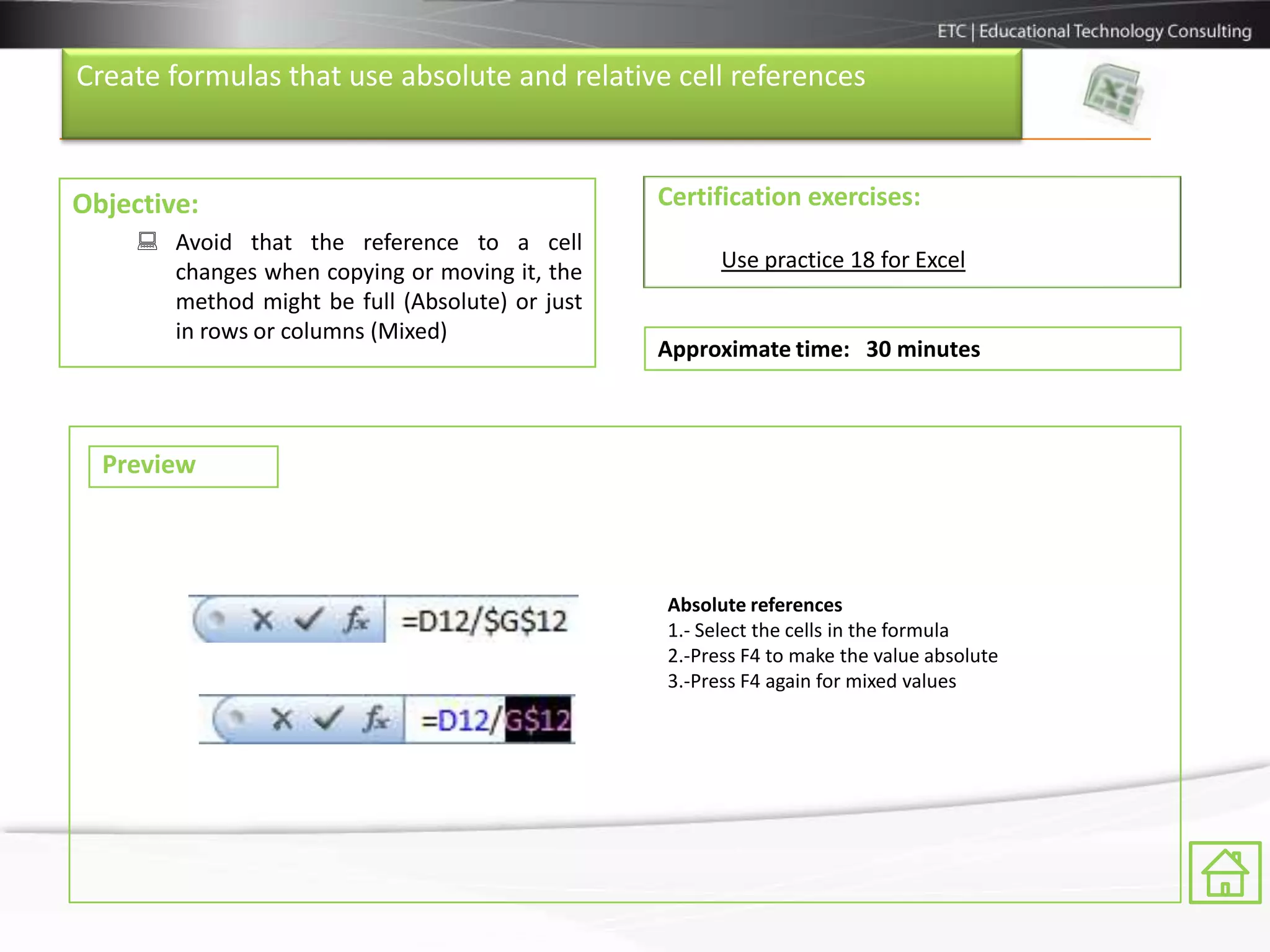
Task: Click the formula text =D12/$G$12
Action: (484, 621)
